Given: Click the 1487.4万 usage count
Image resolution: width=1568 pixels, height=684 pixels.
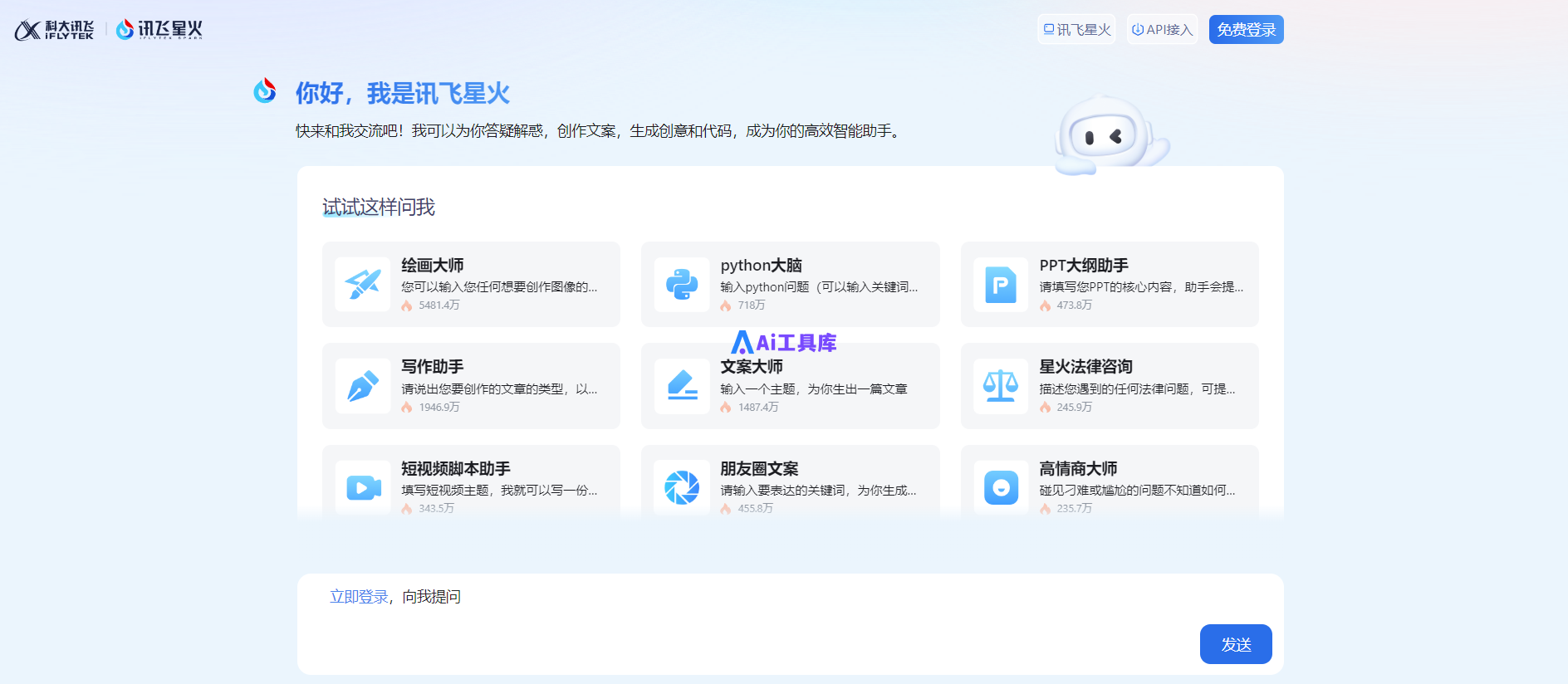Looking at the screenshot, I should tap(757, 408).
